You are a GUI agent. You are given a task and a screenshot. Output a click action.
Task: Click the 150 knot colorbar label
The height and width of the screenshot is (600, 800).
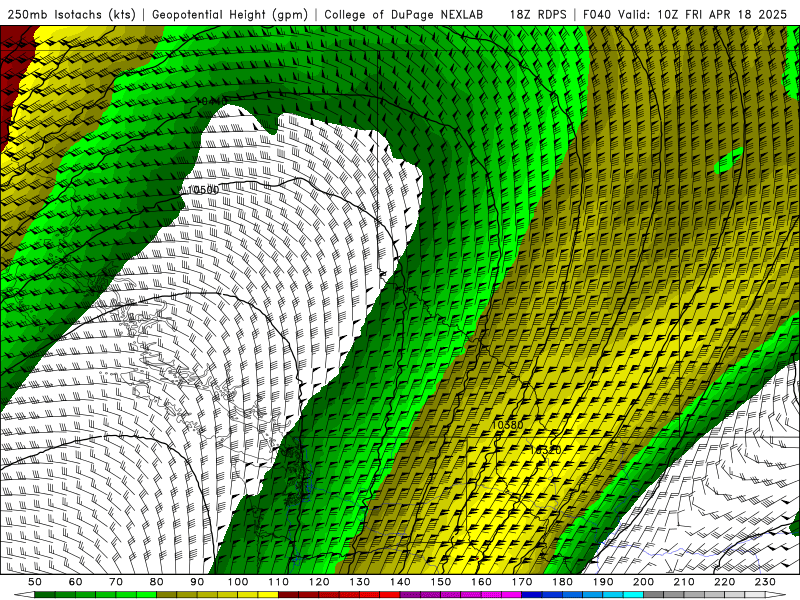tap(441, 582)
